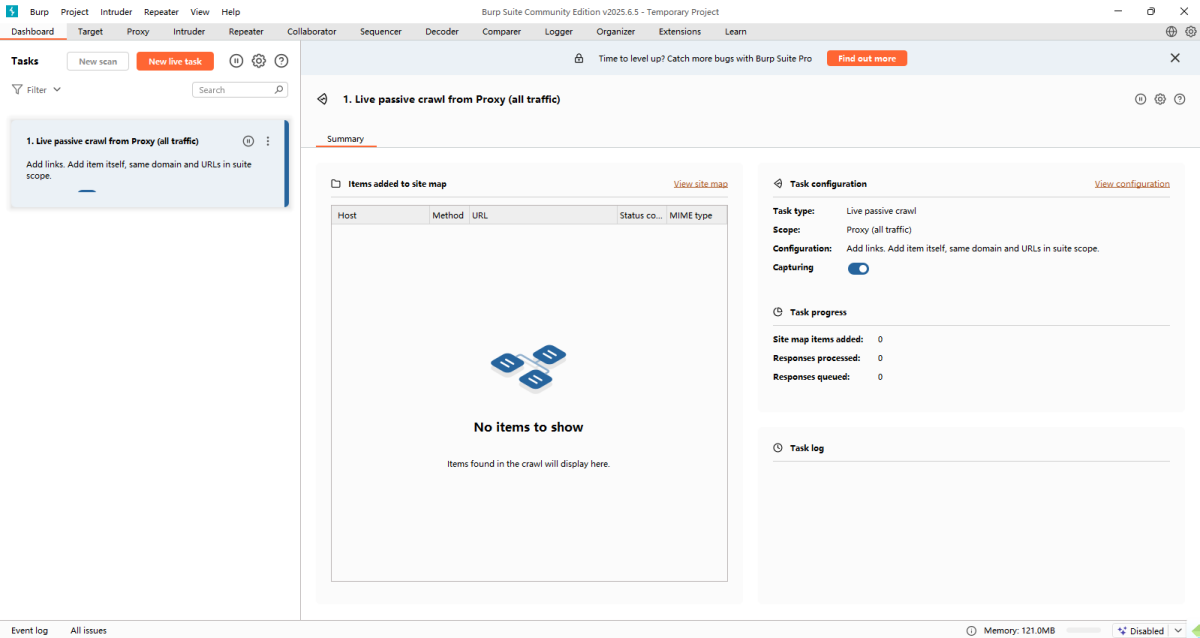Click inside the Tasks search field
1200x638 pixels.
[235, 89]
